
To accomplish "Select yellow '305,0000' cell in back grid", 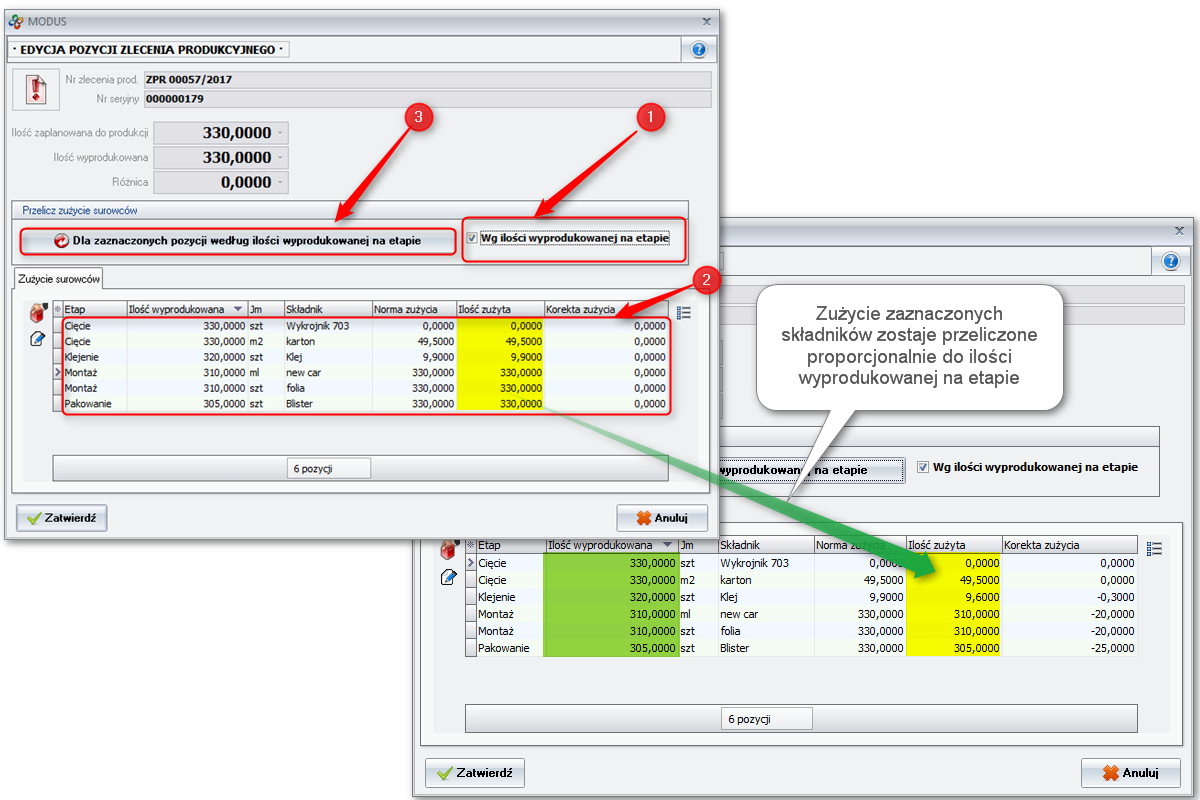I will tap(953, 648).
